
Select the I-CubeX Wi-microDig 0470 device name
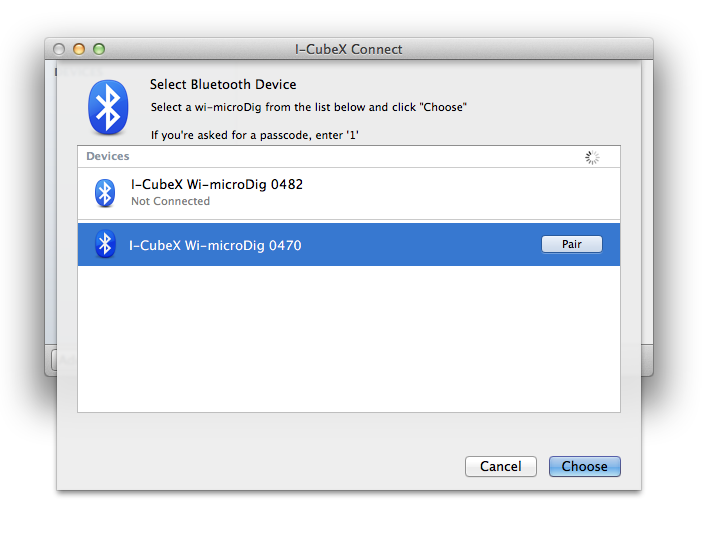tap(215, 245)
